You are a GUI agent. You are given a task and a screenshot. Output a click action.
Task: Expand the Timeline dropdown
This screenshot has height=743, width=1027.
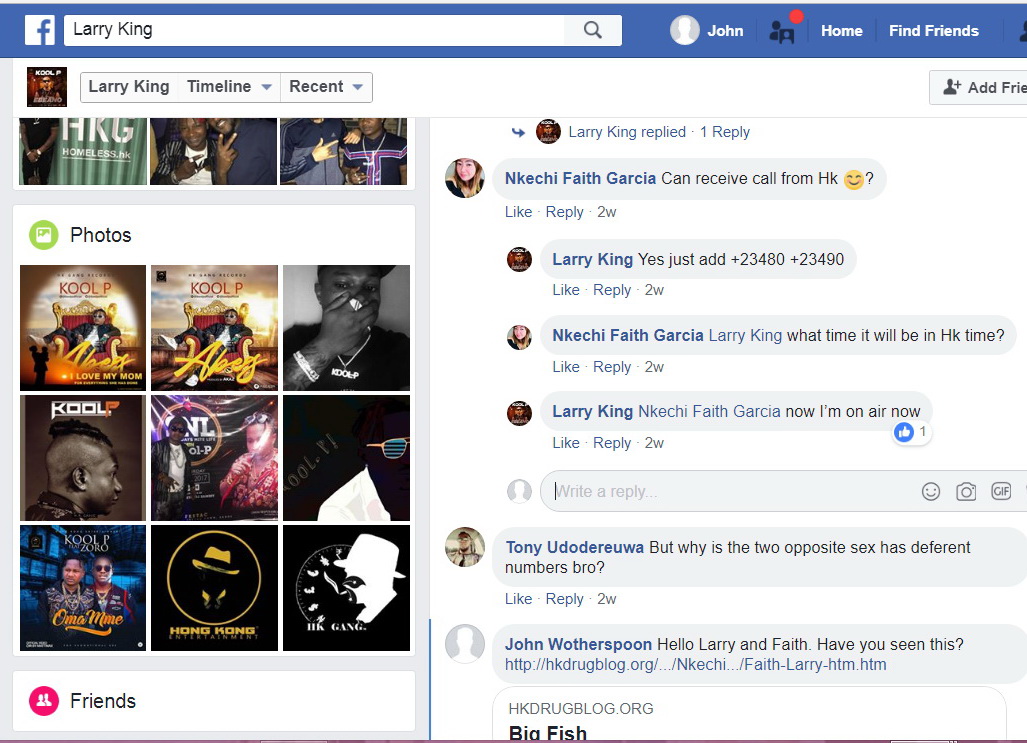click(x=229, y=87)
